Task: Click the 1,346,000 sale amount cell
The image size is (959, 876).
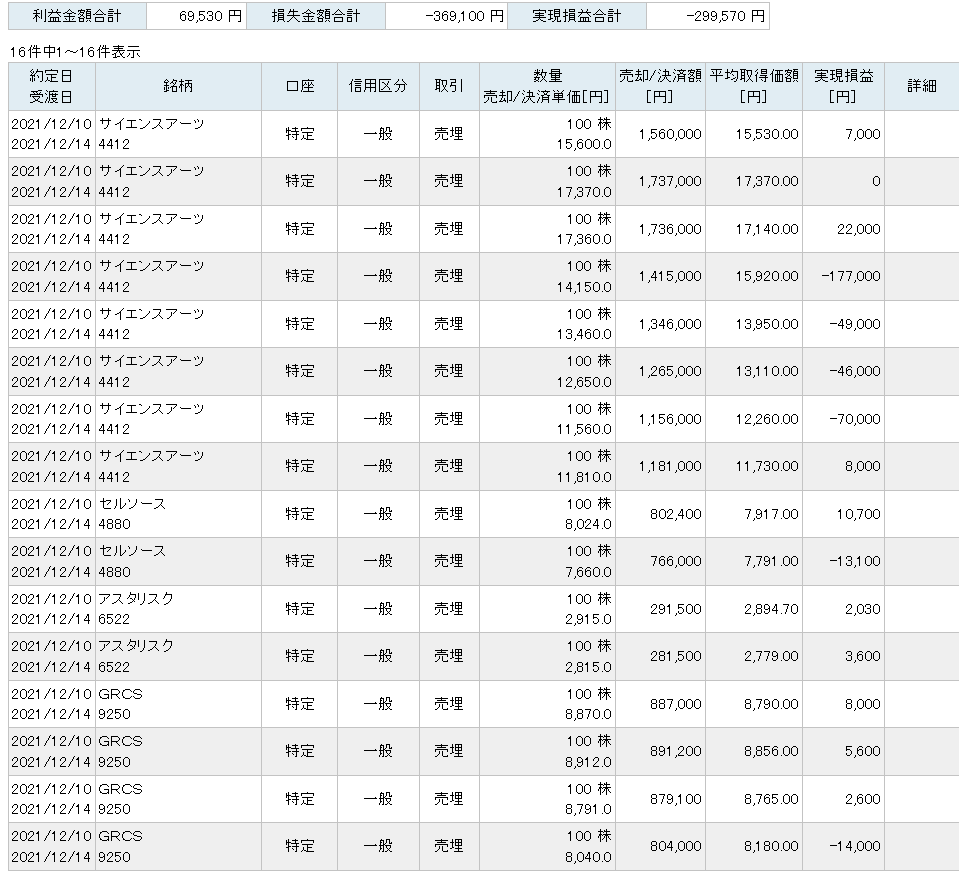Action: point(660,324)
